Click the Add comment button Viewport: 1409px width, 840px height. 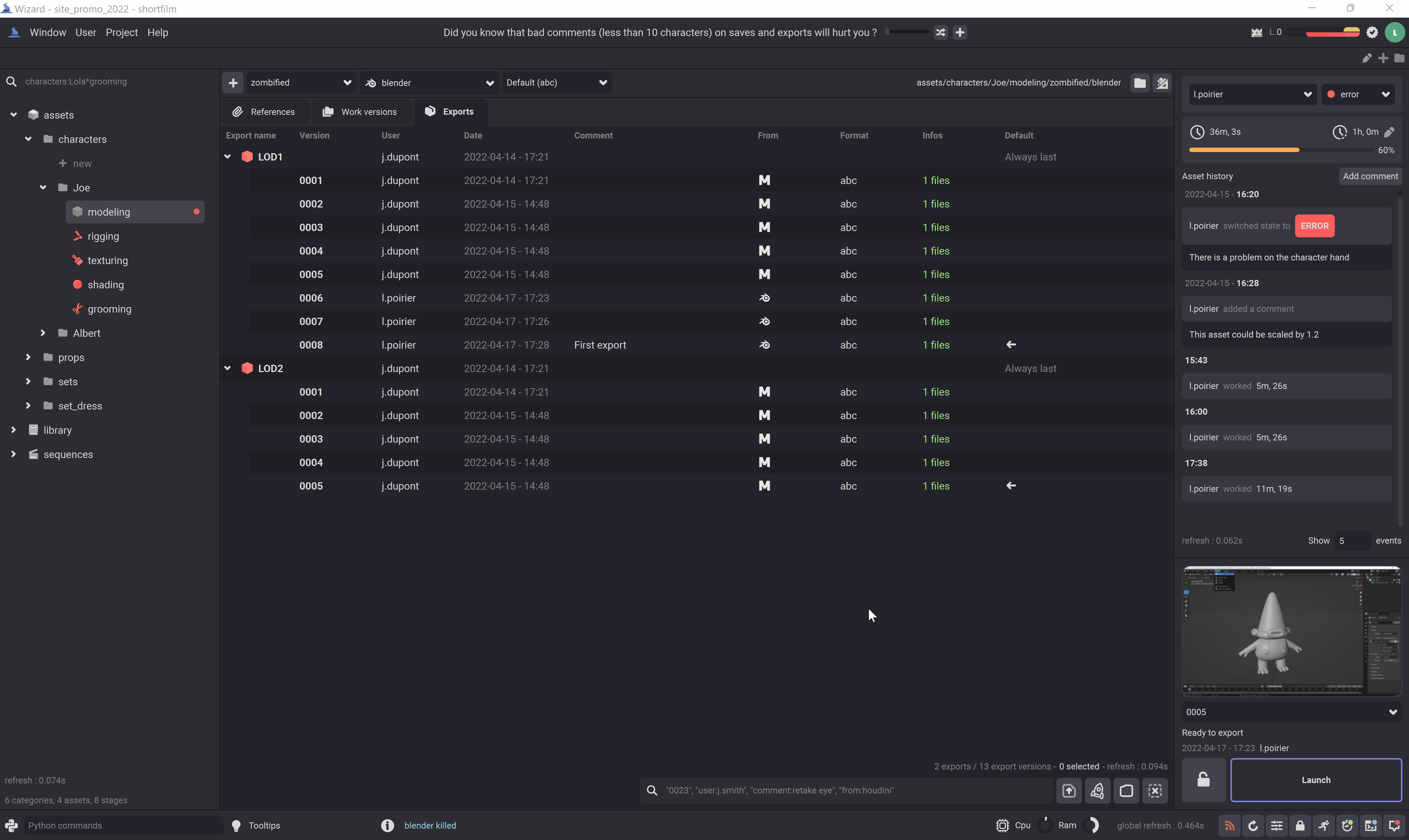point(1370,177)
